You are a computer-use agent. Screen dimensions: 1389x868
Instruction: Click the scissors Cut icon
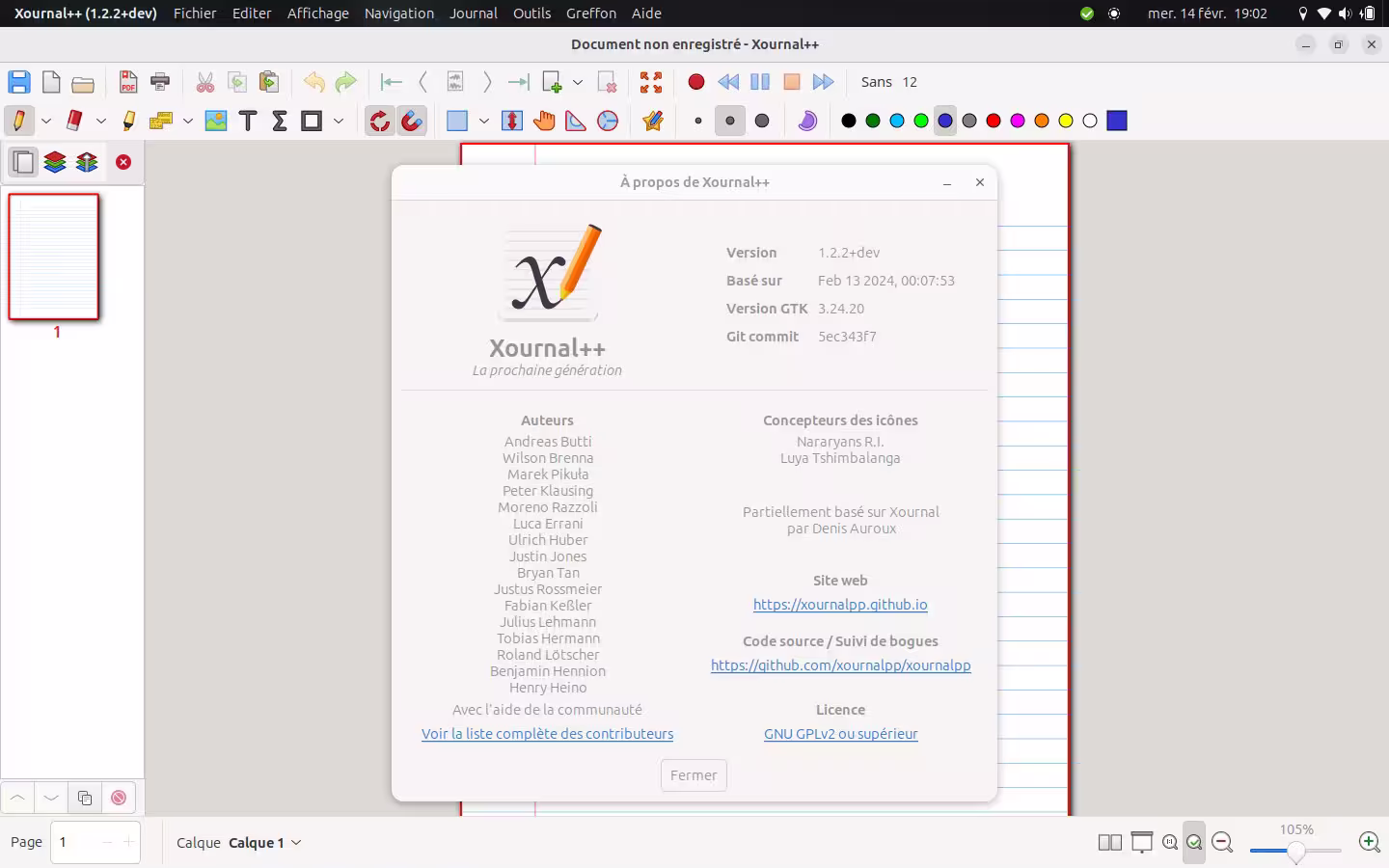(x=205, y=82)
